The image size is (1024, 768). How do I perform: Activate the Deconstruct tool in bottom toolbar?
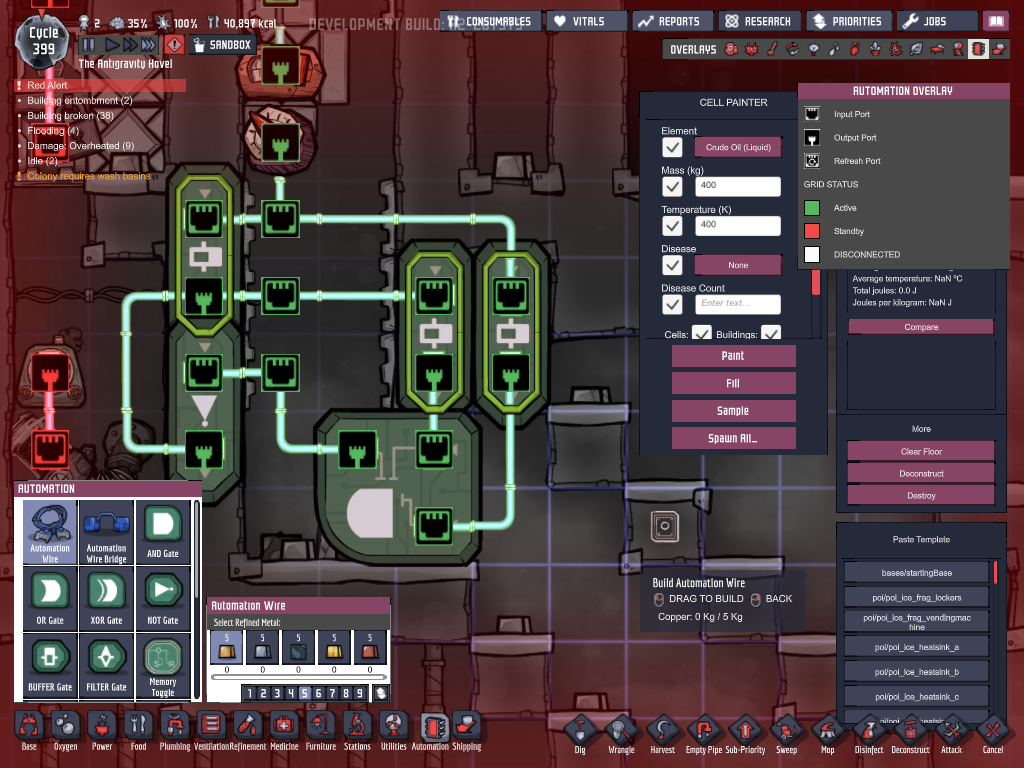point(910,735)
